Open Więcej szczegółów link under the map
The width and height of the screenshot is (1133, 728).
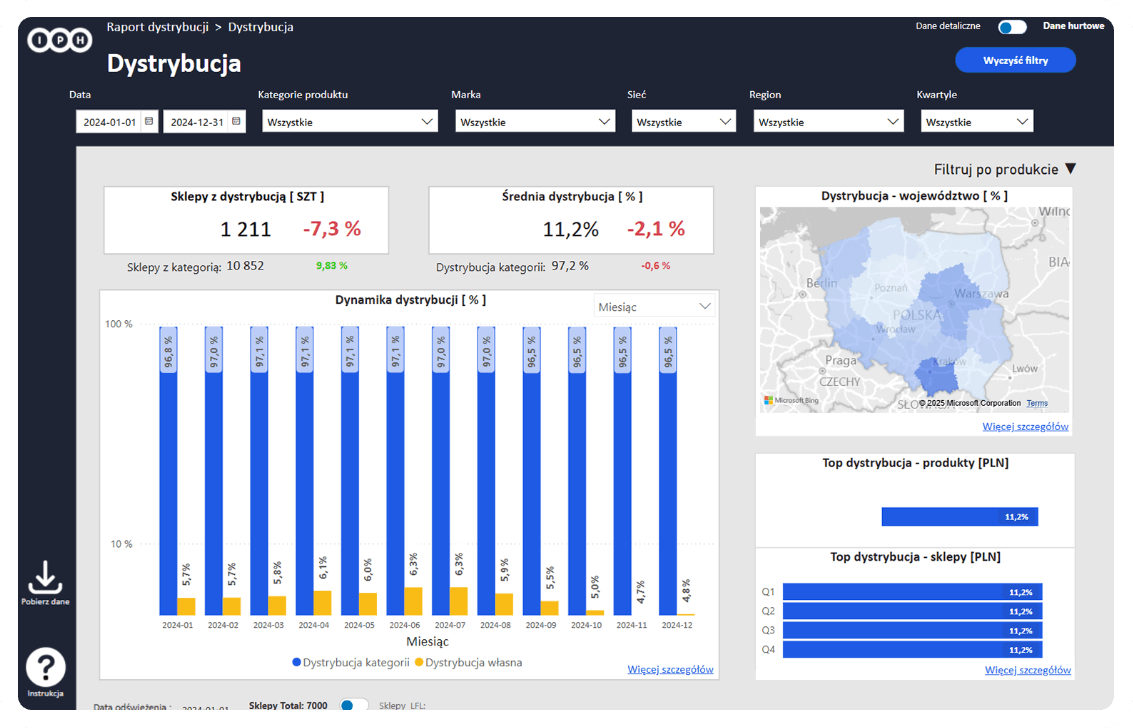pos(1025,426)
